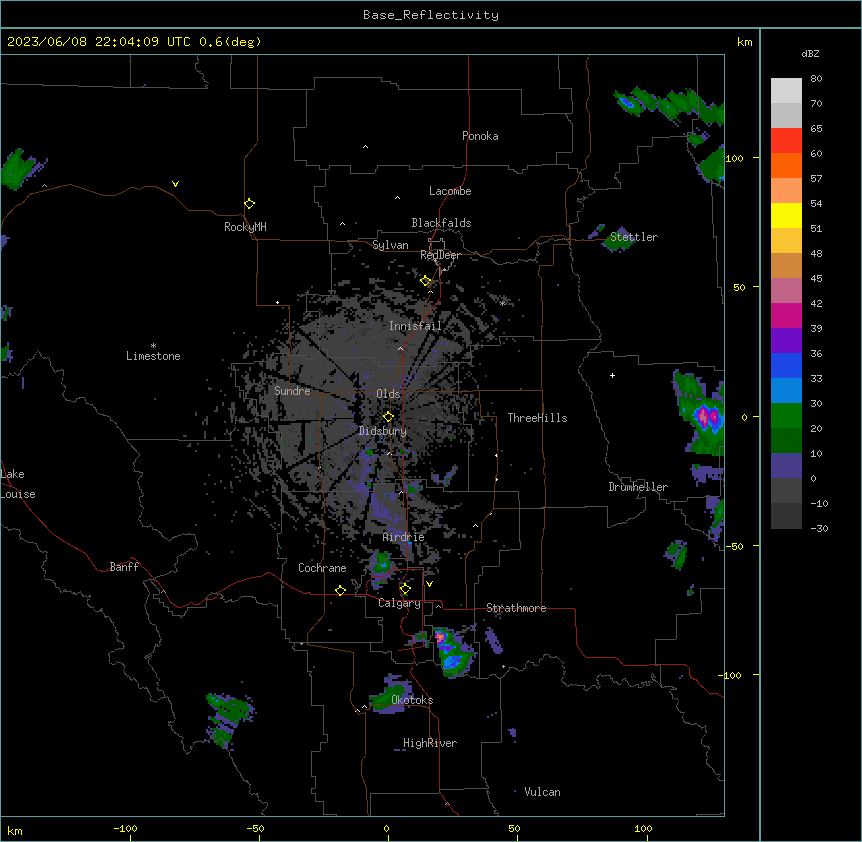
Task: Select the orange 57-60 dBZ legend swatch
Action: click(x=786, y=165)
